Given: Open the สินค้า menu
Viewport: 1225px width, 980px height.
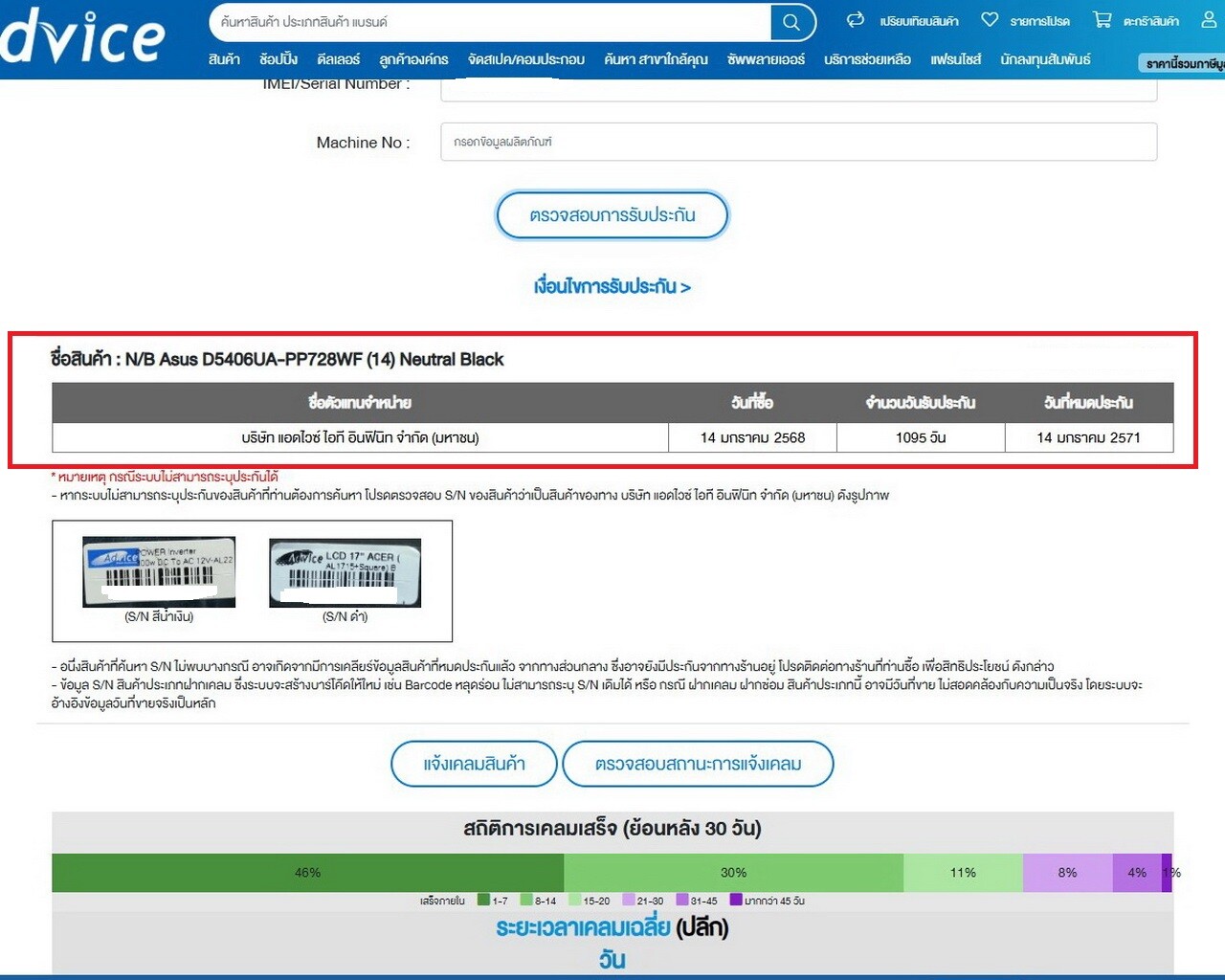Looking at the screenshot, I should [224, 59].
